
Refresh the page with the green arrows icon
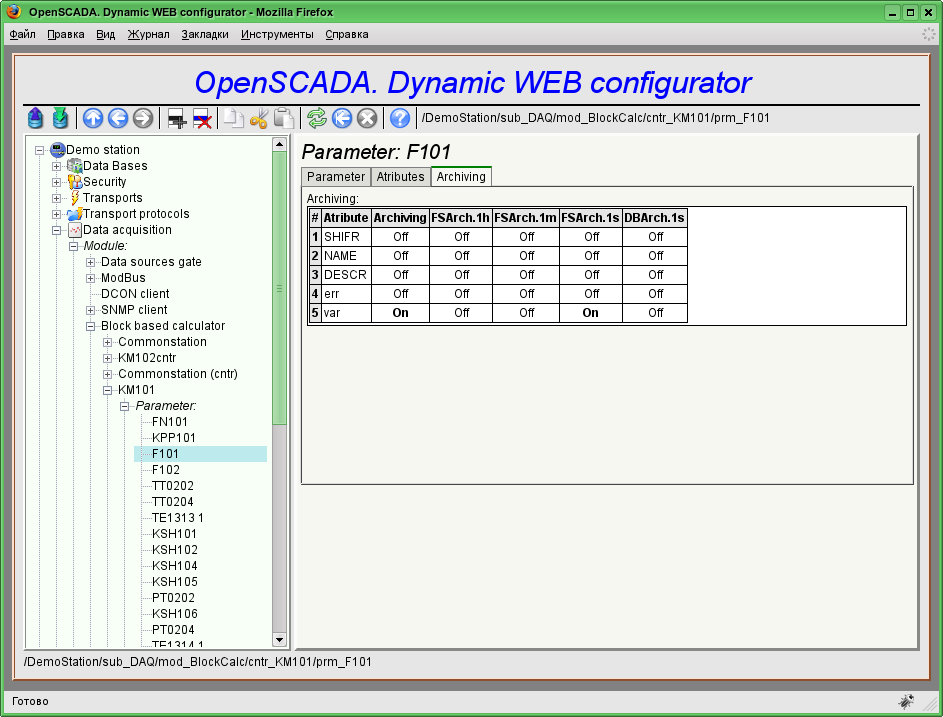[317, 118]
